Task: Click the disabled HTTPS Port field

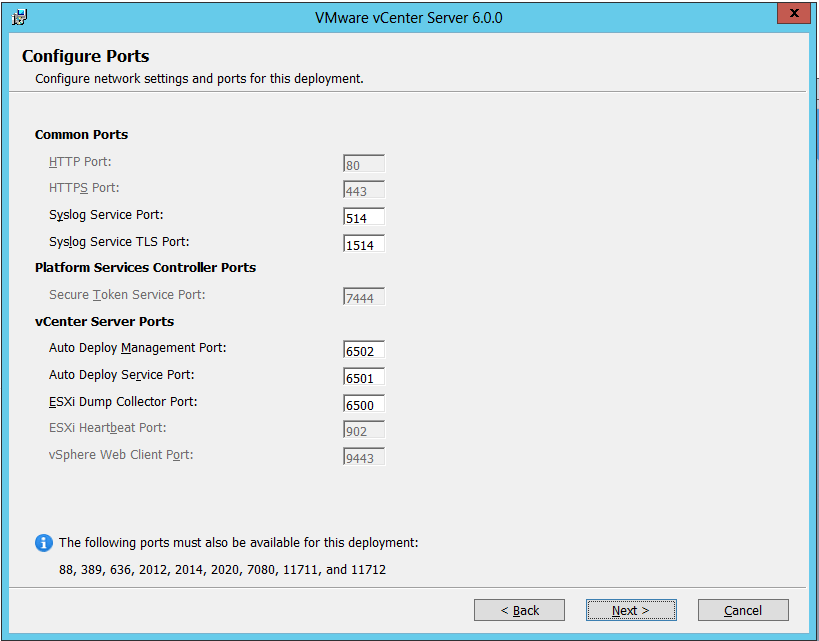Action: coord(364,191)
